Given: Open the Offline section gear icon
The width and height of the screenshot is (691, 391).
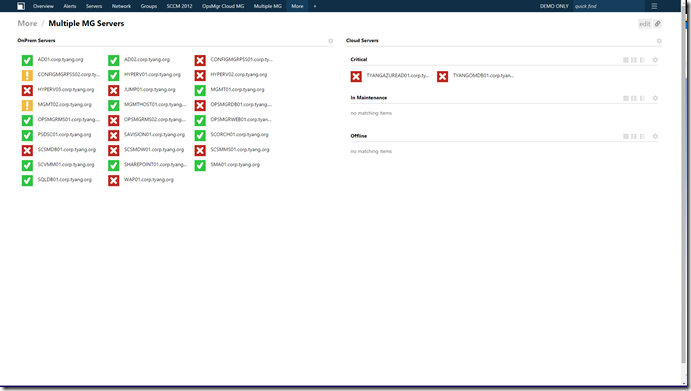Looking at the screenshot, I should 655,137.
